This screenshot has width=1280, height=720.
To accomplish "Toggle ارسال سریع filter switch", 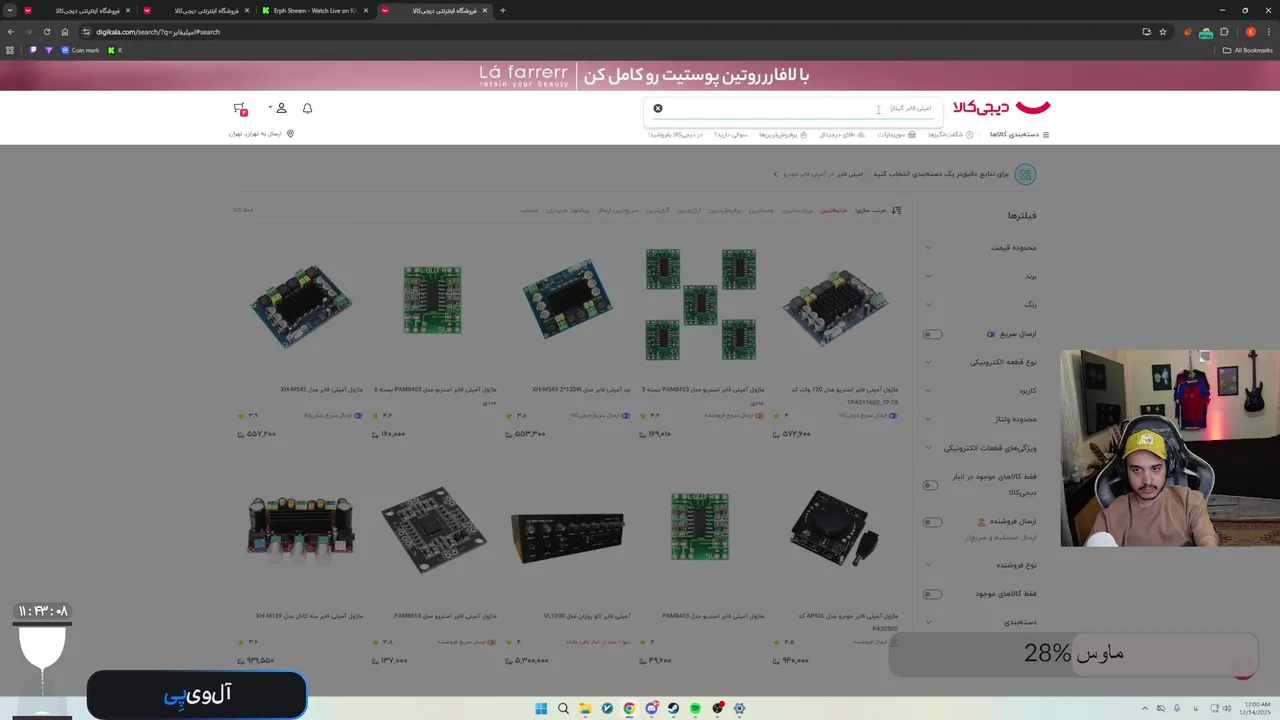I will coord(932,334).
